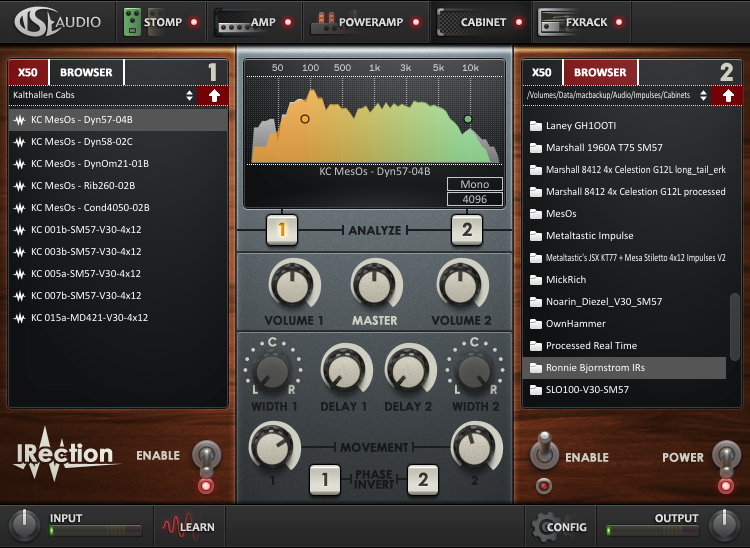Click the Mono mode field
The width and height of the screenshot is (750, 548).
474,184
